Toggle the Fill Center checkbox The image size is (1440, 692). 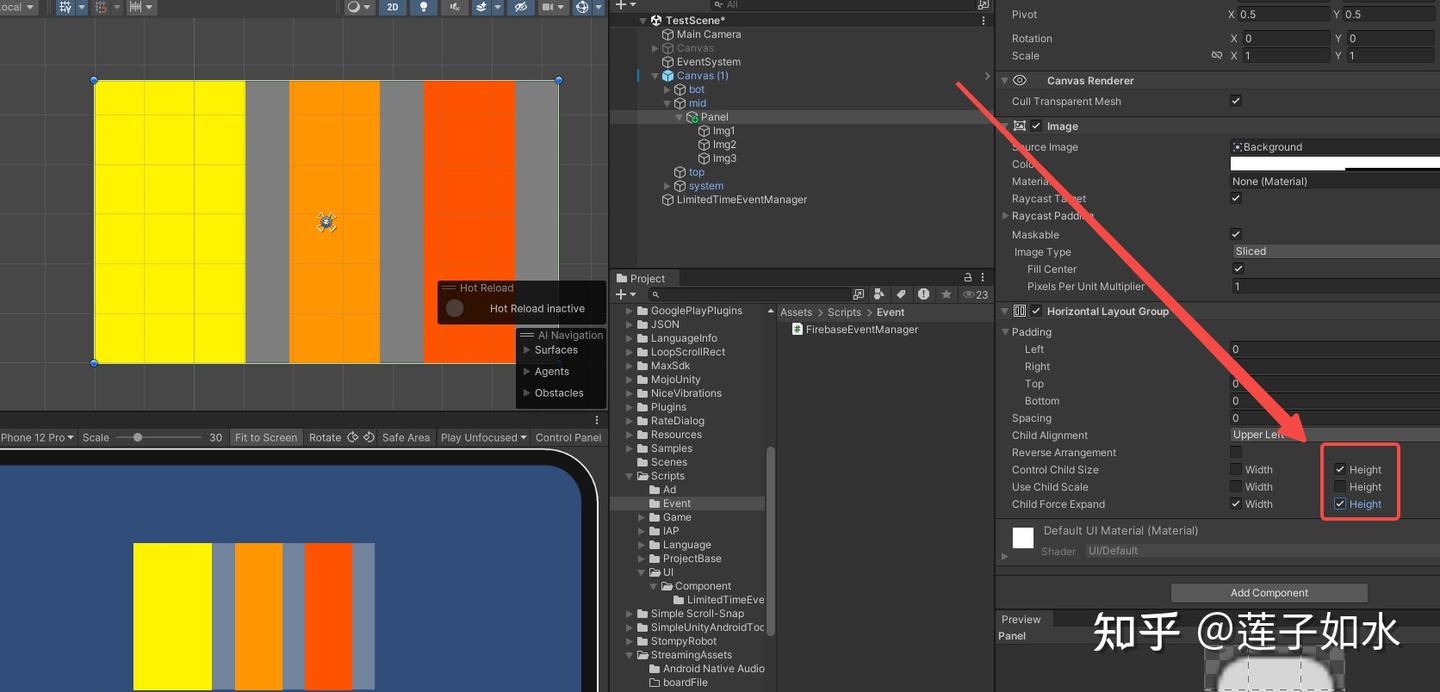coord(1238,269)
